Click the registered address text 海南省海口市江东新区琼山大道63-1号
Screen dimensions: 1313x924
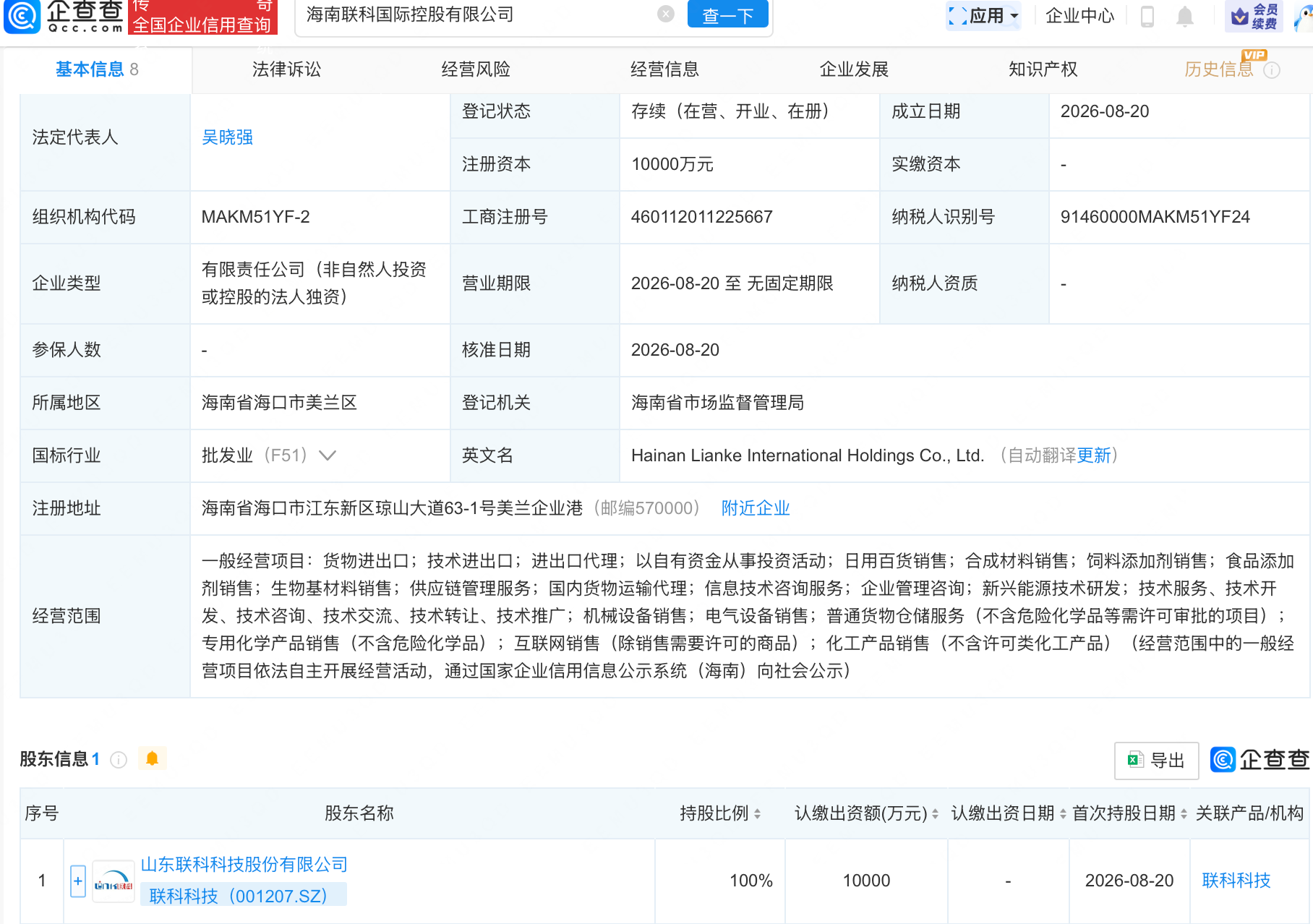[392, 508]
